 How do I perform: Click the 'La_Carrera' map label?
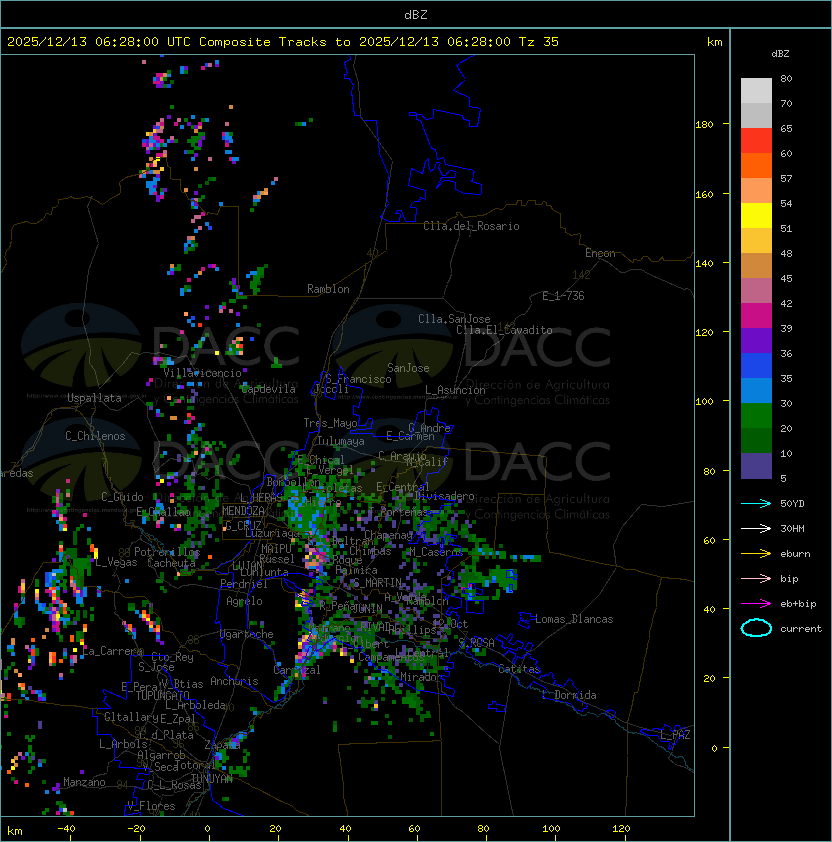113,651
